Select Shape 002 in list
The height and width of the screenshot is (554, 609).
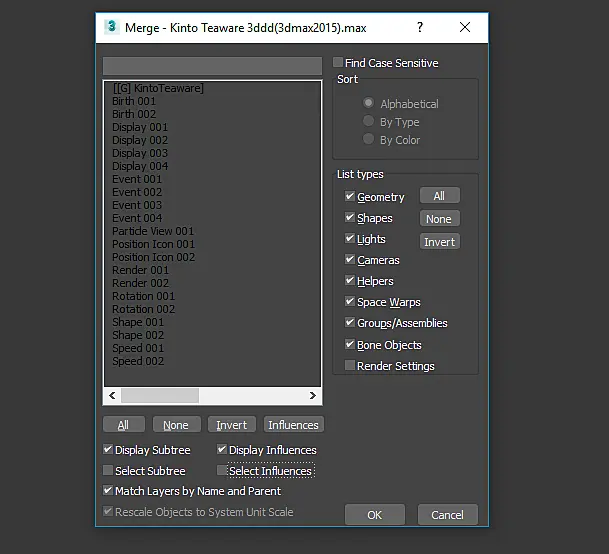[138, 335]
